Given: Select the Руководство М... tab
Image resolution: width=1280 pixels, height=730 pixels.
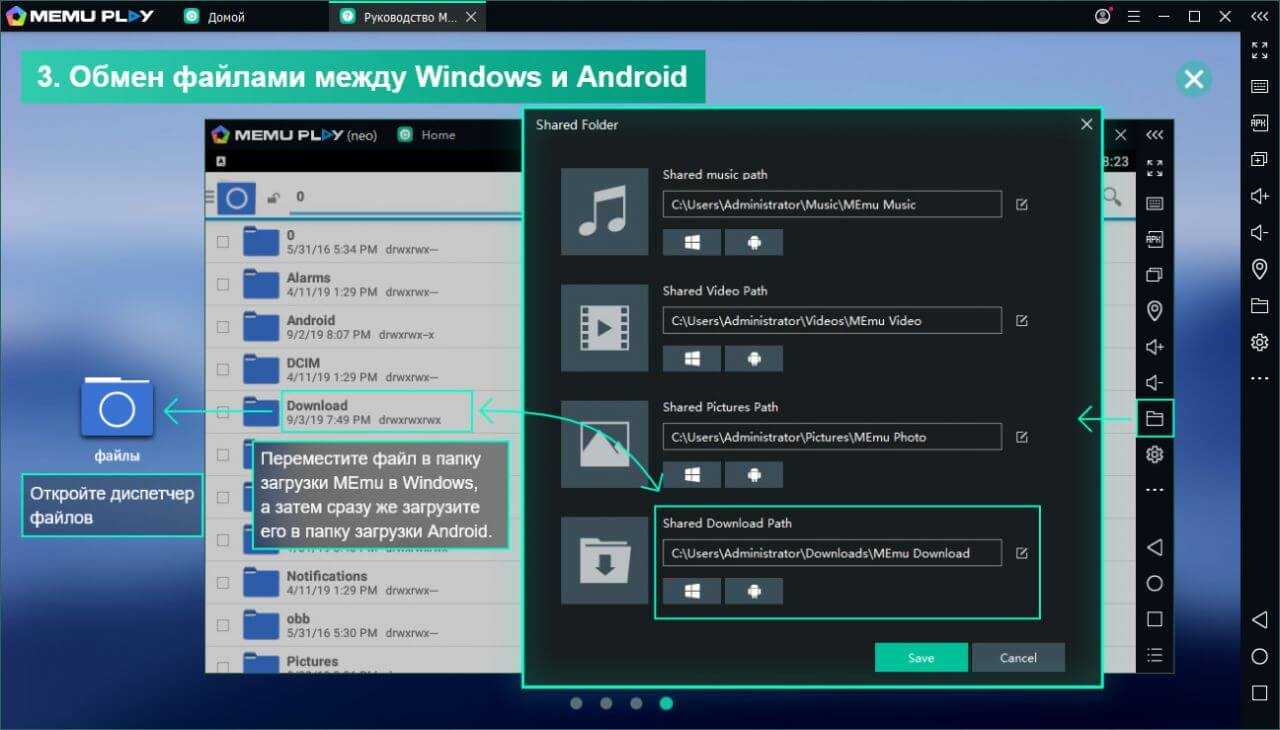Looking at the screenshot, I should pyautogui.click(x=407, y=17).
